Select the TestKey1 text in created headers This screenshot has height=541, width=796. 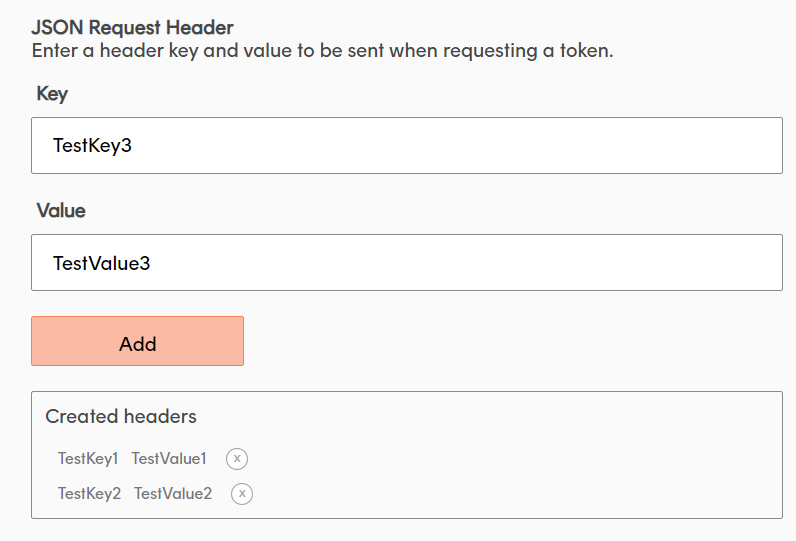[88, 459]
